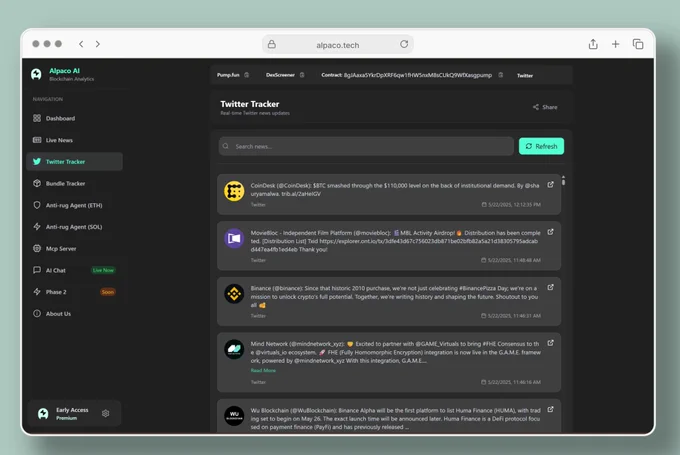Screen dimensions: 680x455
Task: Open the Dashboard page
Action: 74,118
